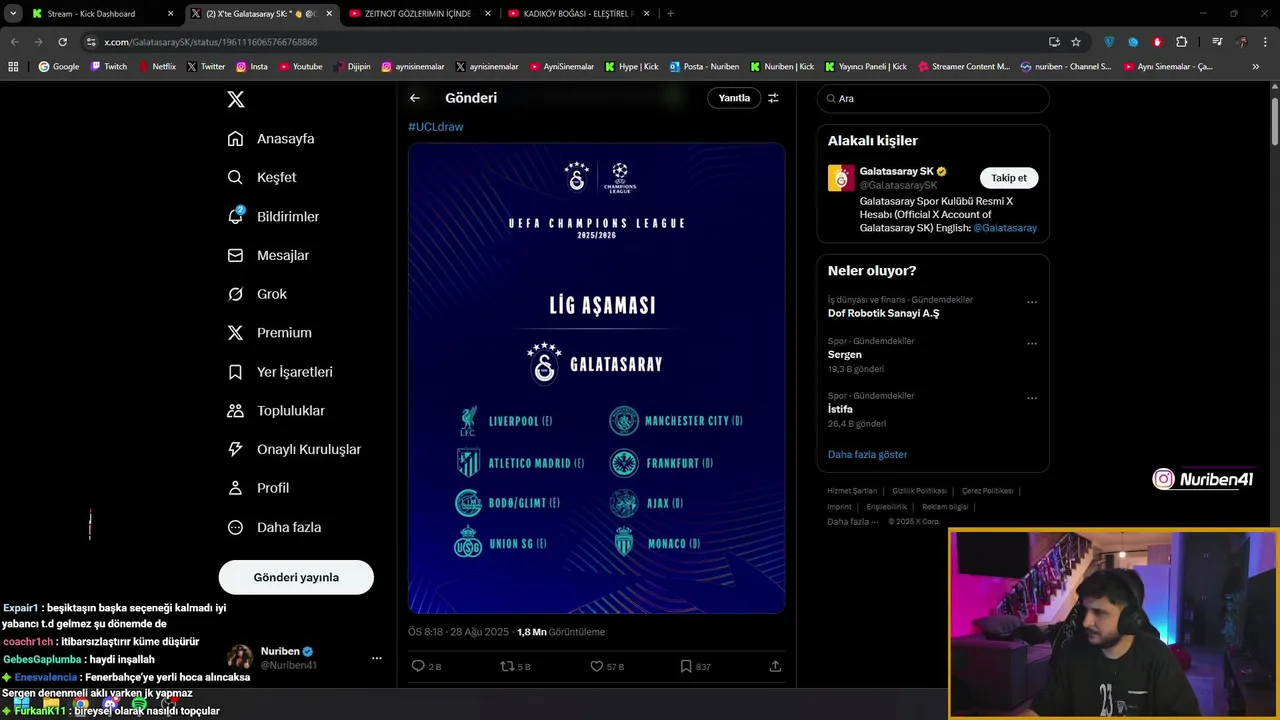Open Yer İşaretleri bookmarks
This screenshot has height=720, width=1280.
280,372
